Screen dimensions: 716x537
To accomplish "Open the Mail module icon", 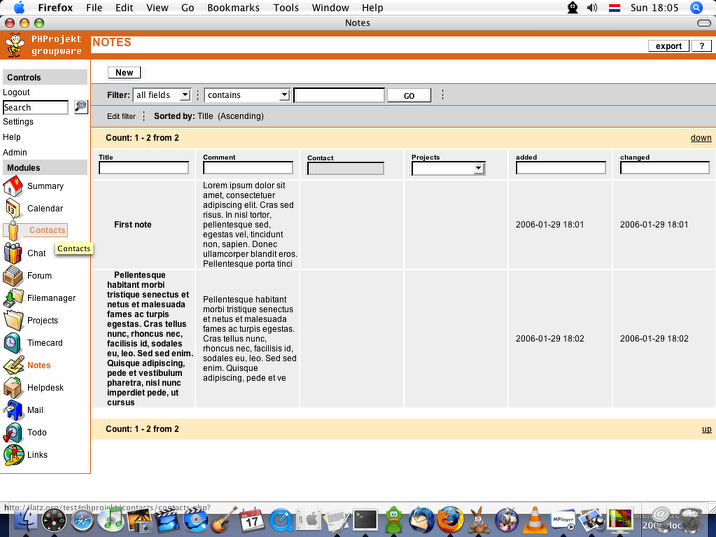I will pyautogui.click(x=13, y=410).
